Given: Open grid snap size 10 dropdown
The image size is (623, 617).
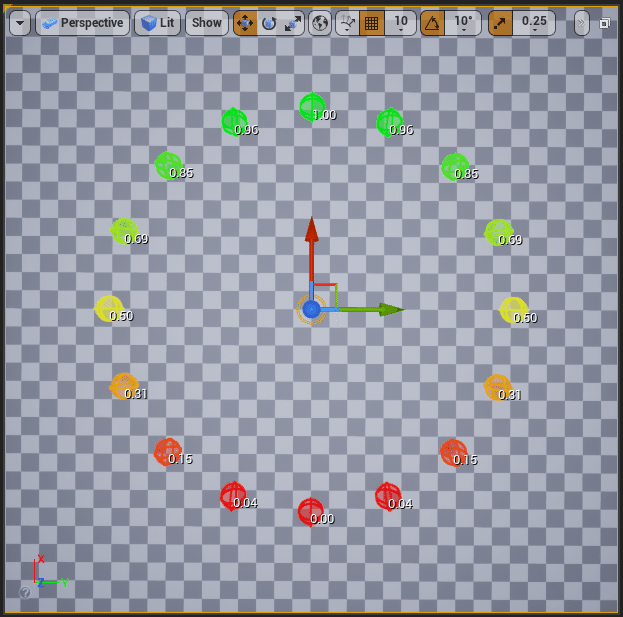Looking at the screenshot, I should [x=400, y=23].
